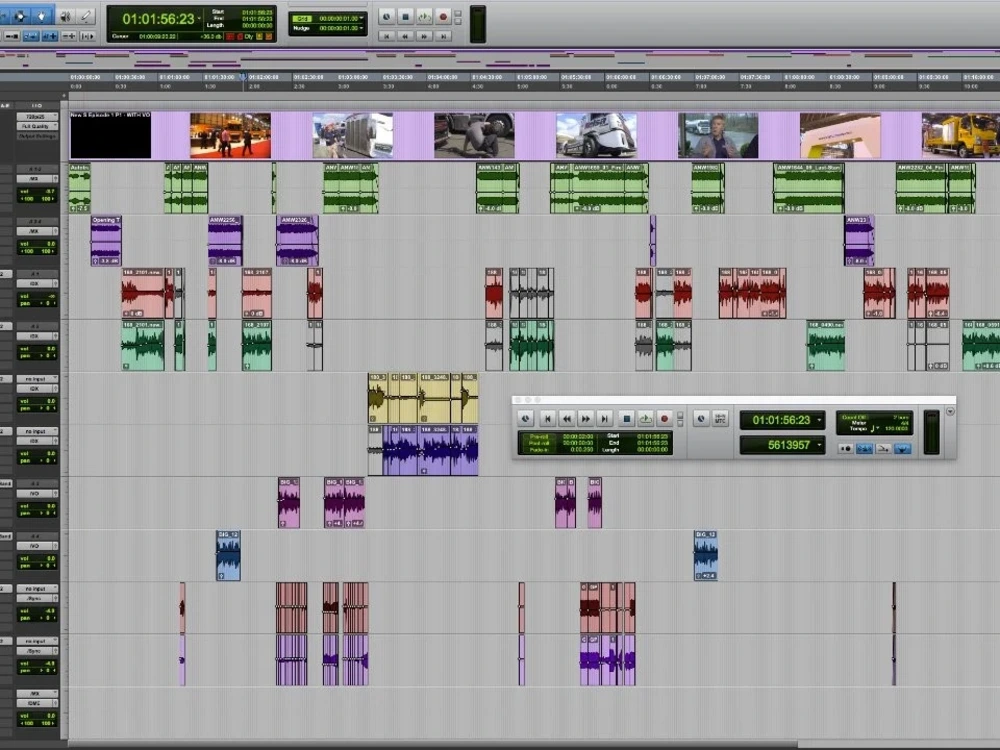1000x750 pixels.
Task: Click the I/O column header
Action: [x=37, y=105]
